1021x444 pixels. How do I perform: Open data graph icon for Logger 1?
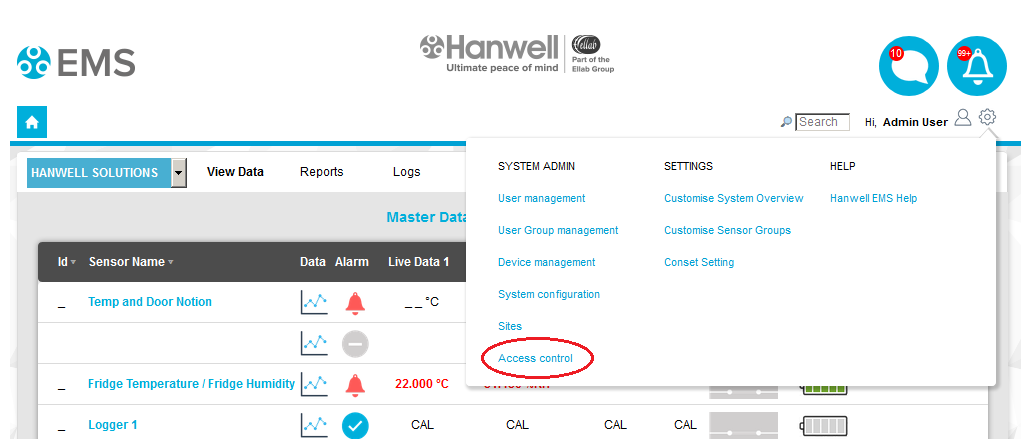pyautogui.click(x=314, y=425)
